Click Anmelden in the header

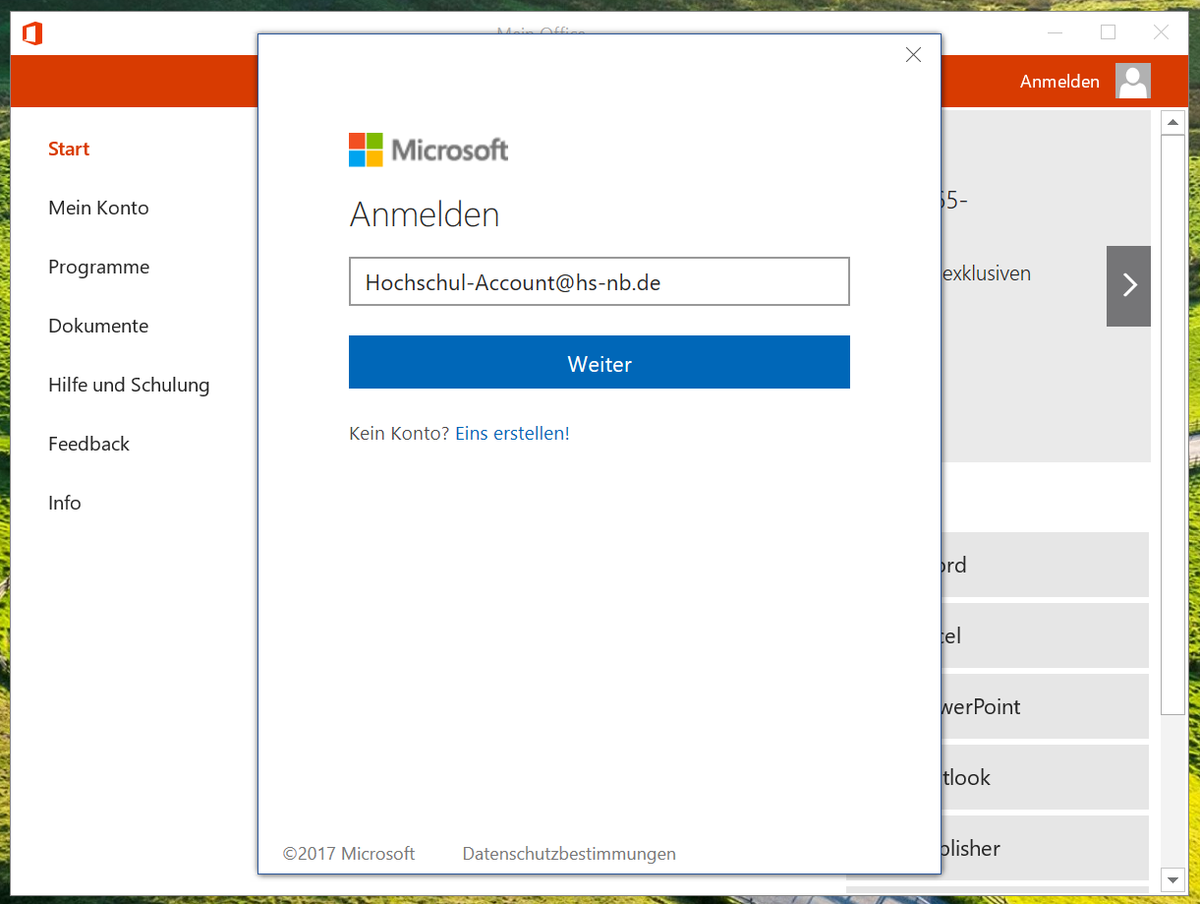click(x=1059, y=82)
